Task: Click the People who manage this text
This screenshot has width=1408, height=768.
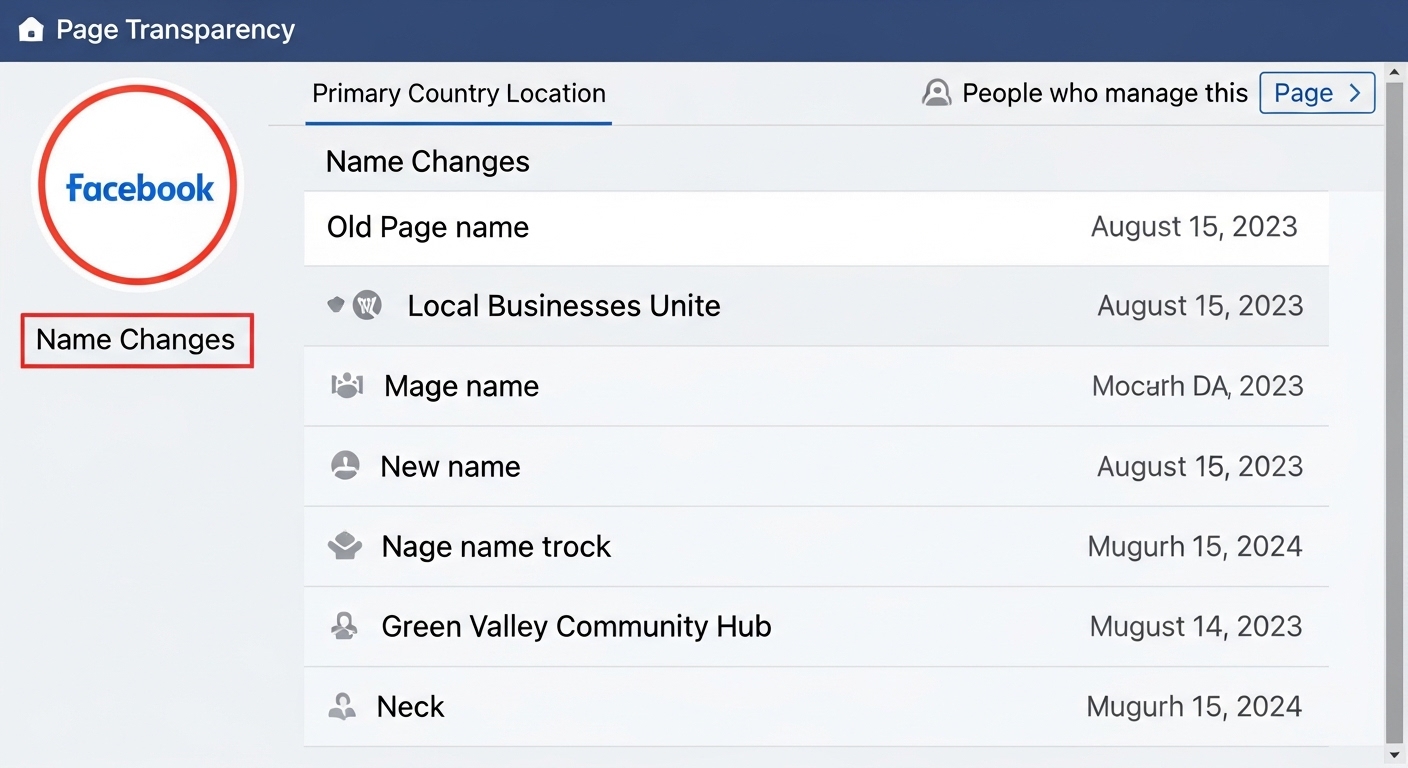Action: (1105, 94)
